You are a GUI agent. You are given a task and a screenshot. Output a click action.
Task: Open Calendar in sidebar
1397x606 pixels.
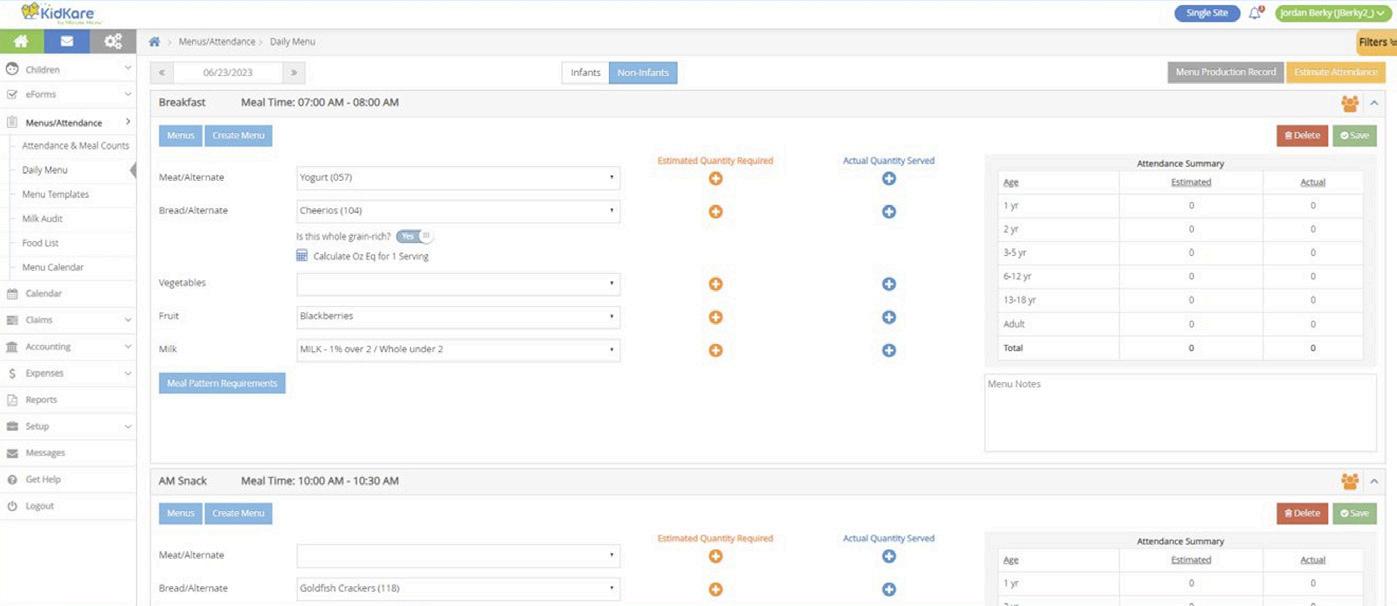(x=68, y=294)
